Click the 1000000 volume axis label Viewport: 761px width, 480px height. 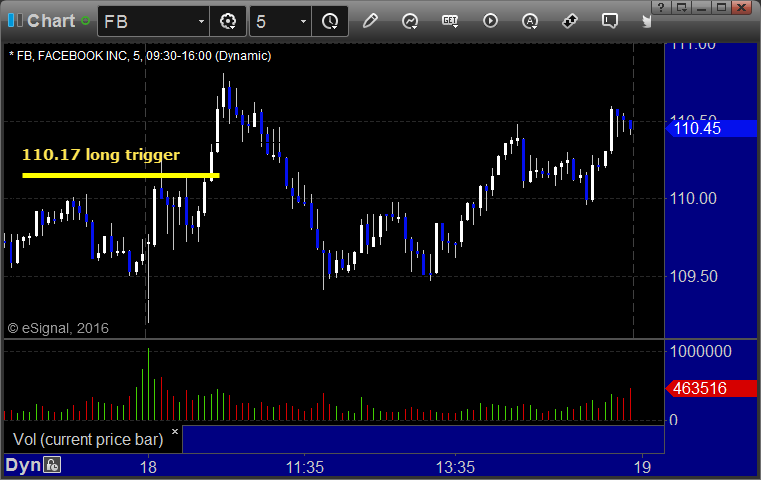pos(700,351)
